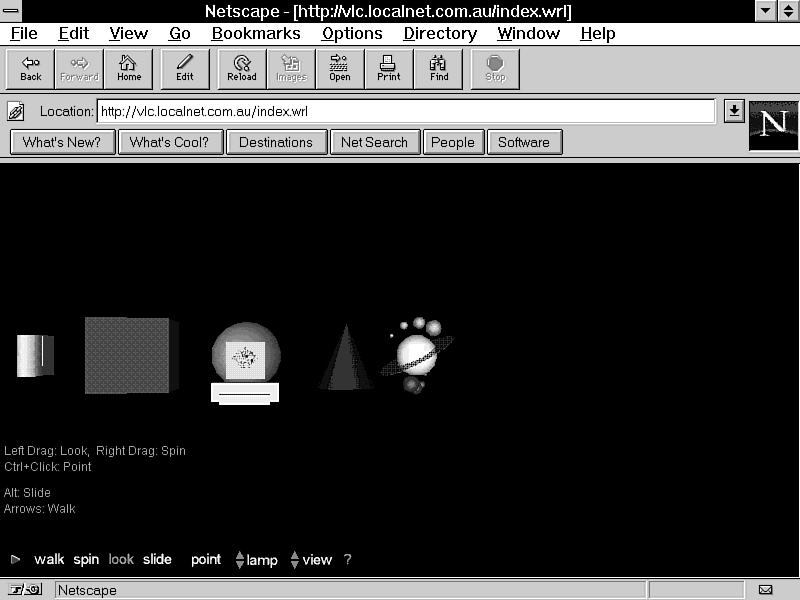This screenshot has height=600, width=800.
Task: Cycle viewpoints with view arrows
Action: coord(295,560)
